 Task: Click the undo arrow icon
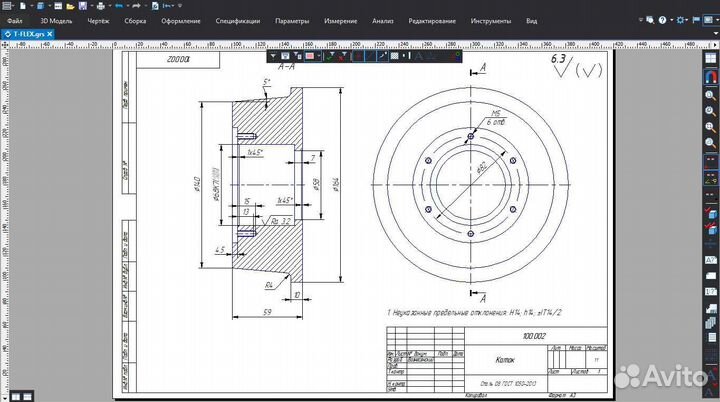119,6
